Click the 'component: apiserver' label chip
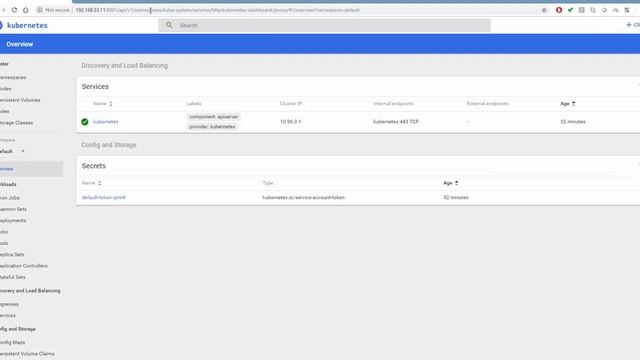This screenshot has width=640, height=360. (213, 117)
